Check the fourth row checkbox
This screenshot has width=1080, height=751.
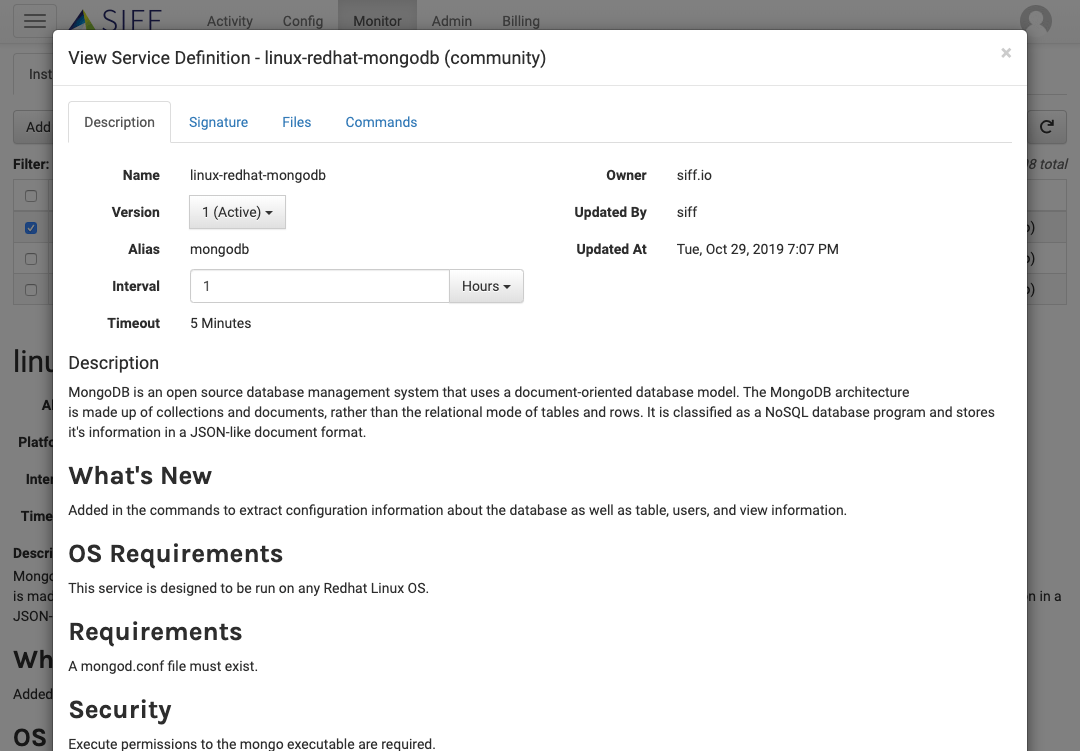click(x=31, y=289)
